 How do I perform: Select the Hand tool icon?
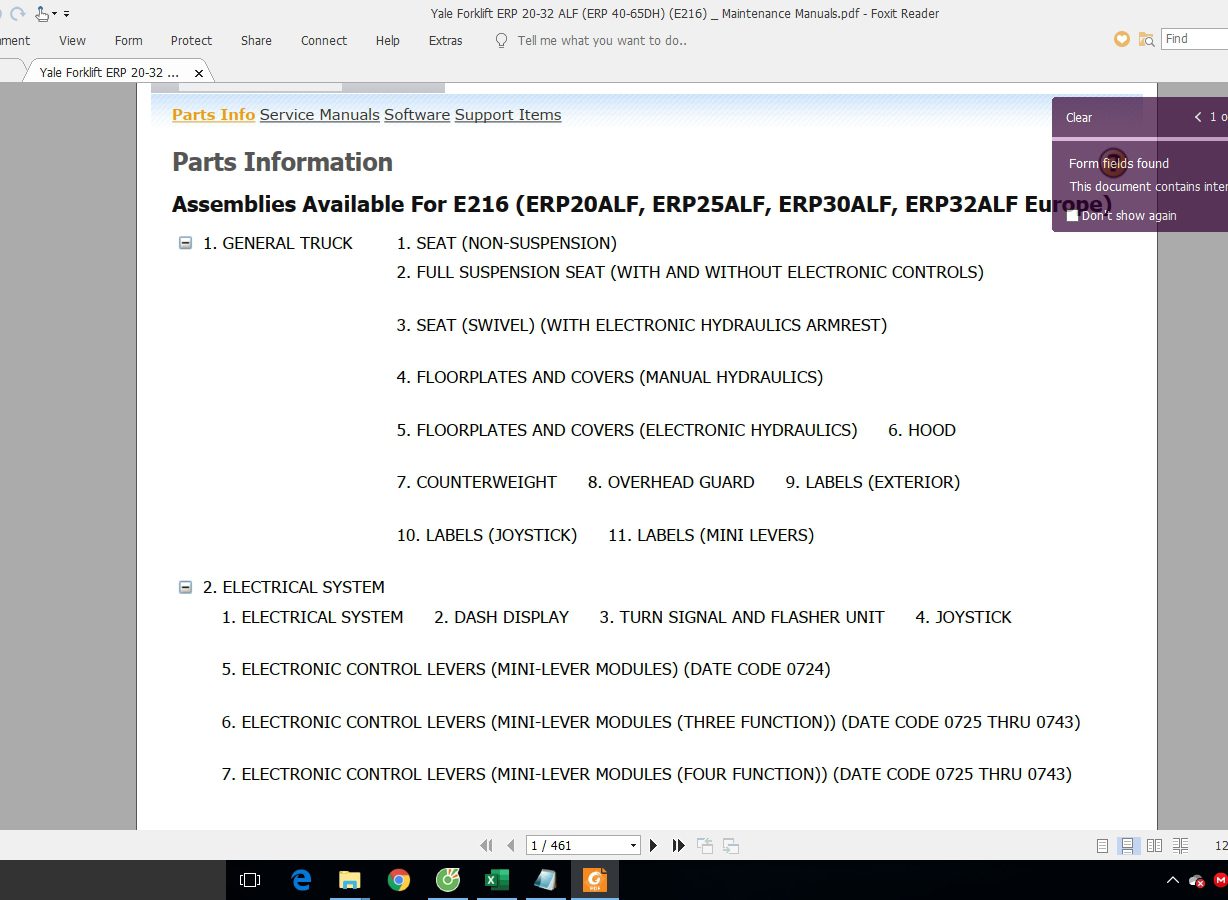(41, 14)
